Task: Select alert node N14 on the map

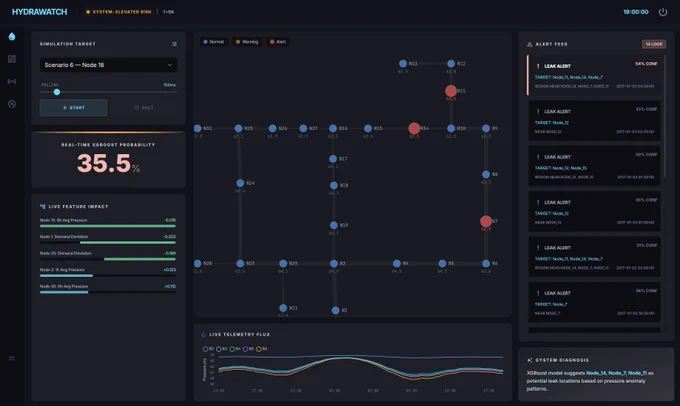Action: (414, 128)
